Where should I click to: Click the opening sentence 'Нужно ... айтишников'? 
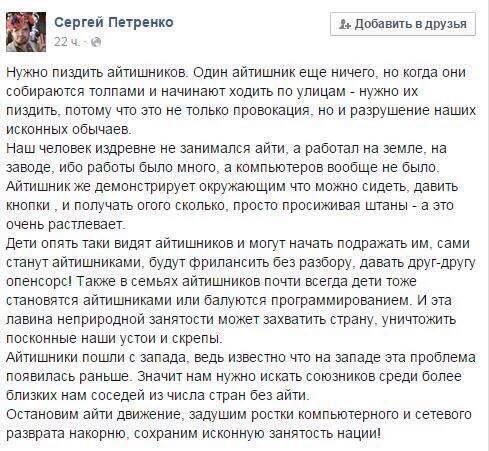(97, 72)
